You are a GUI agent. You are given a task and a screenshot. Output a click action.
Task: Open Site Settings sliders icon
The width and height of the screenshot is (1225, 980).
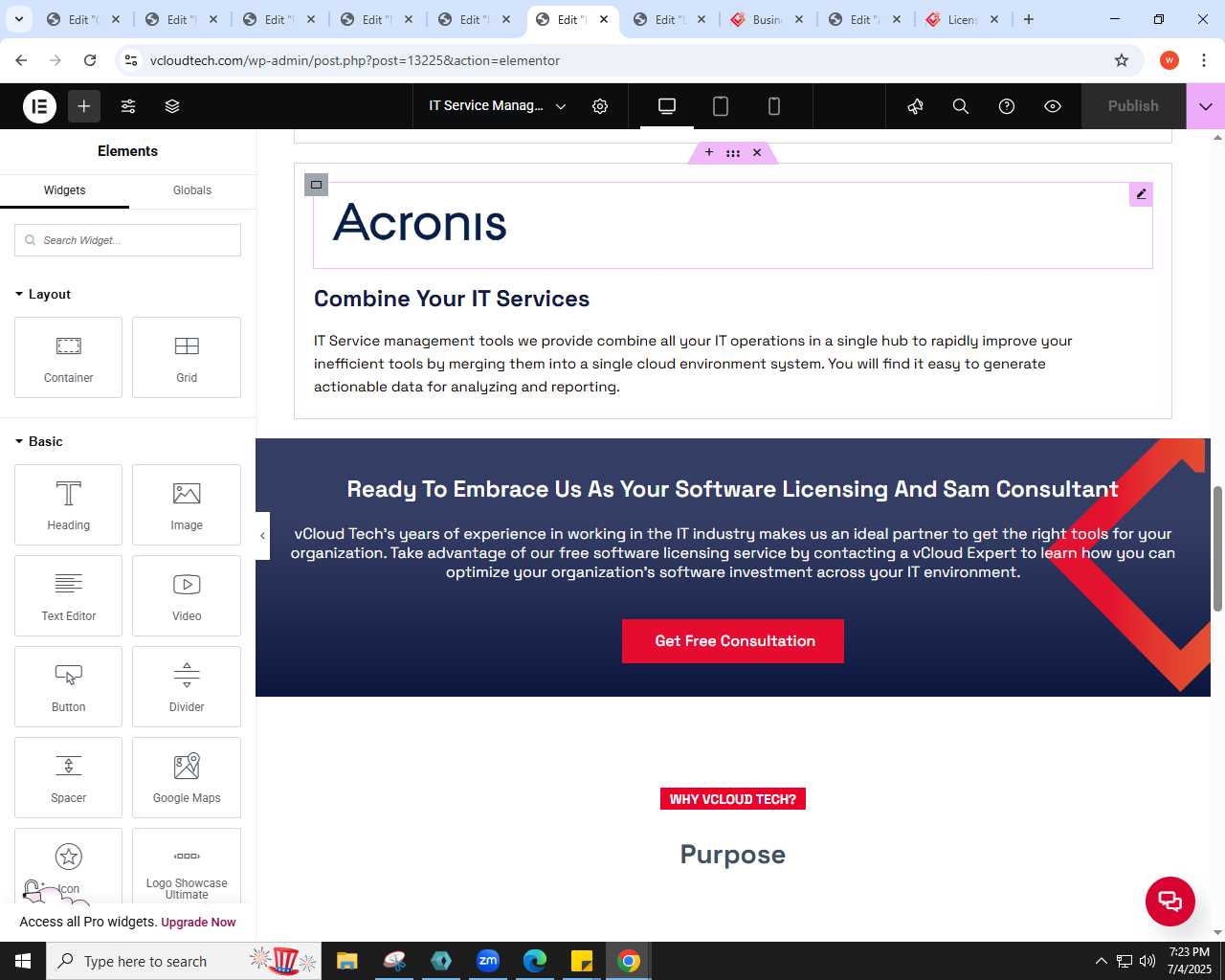pyautogui.click(x=128, y=106)
